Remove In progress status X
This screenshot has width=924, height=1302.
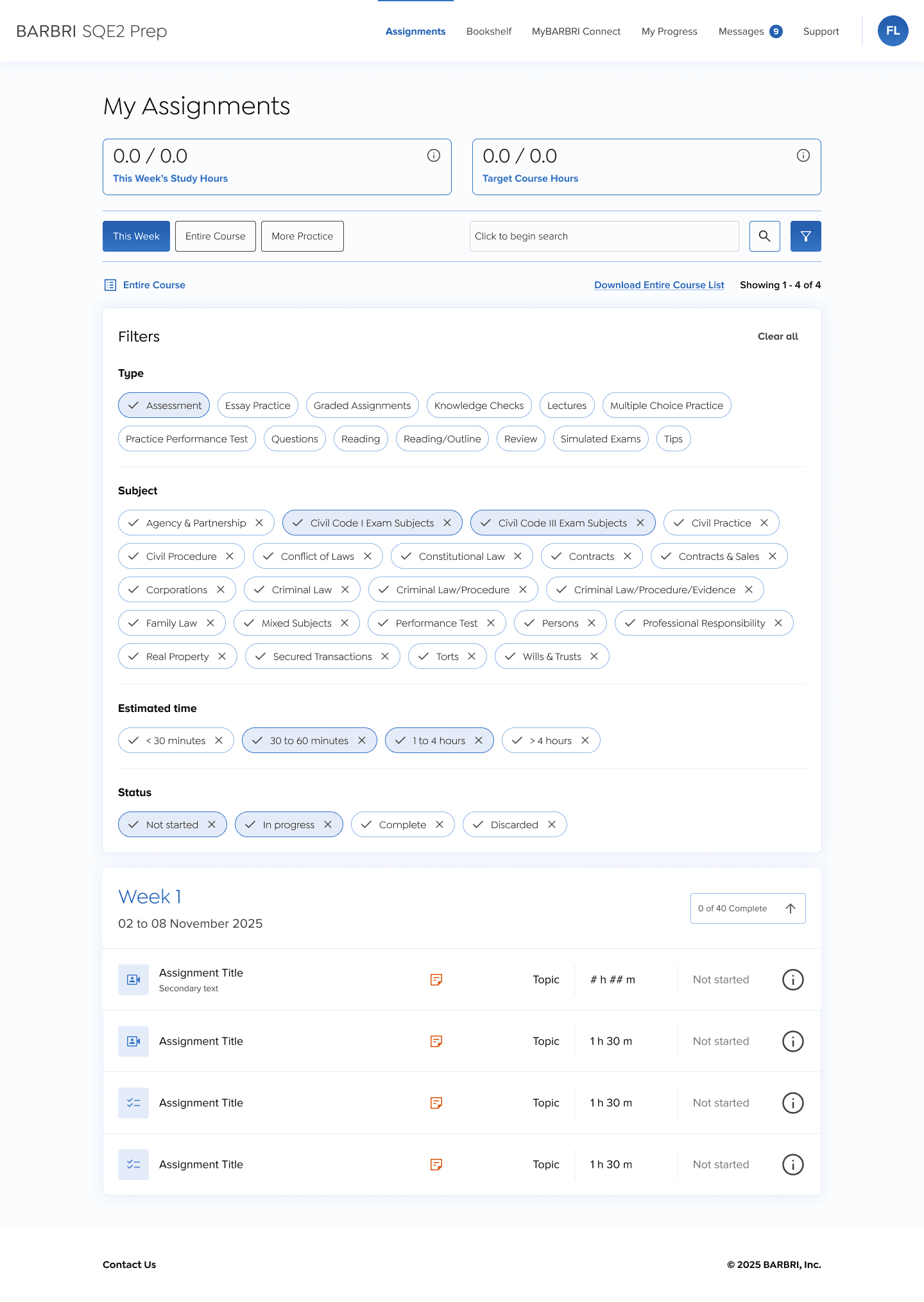328,824
